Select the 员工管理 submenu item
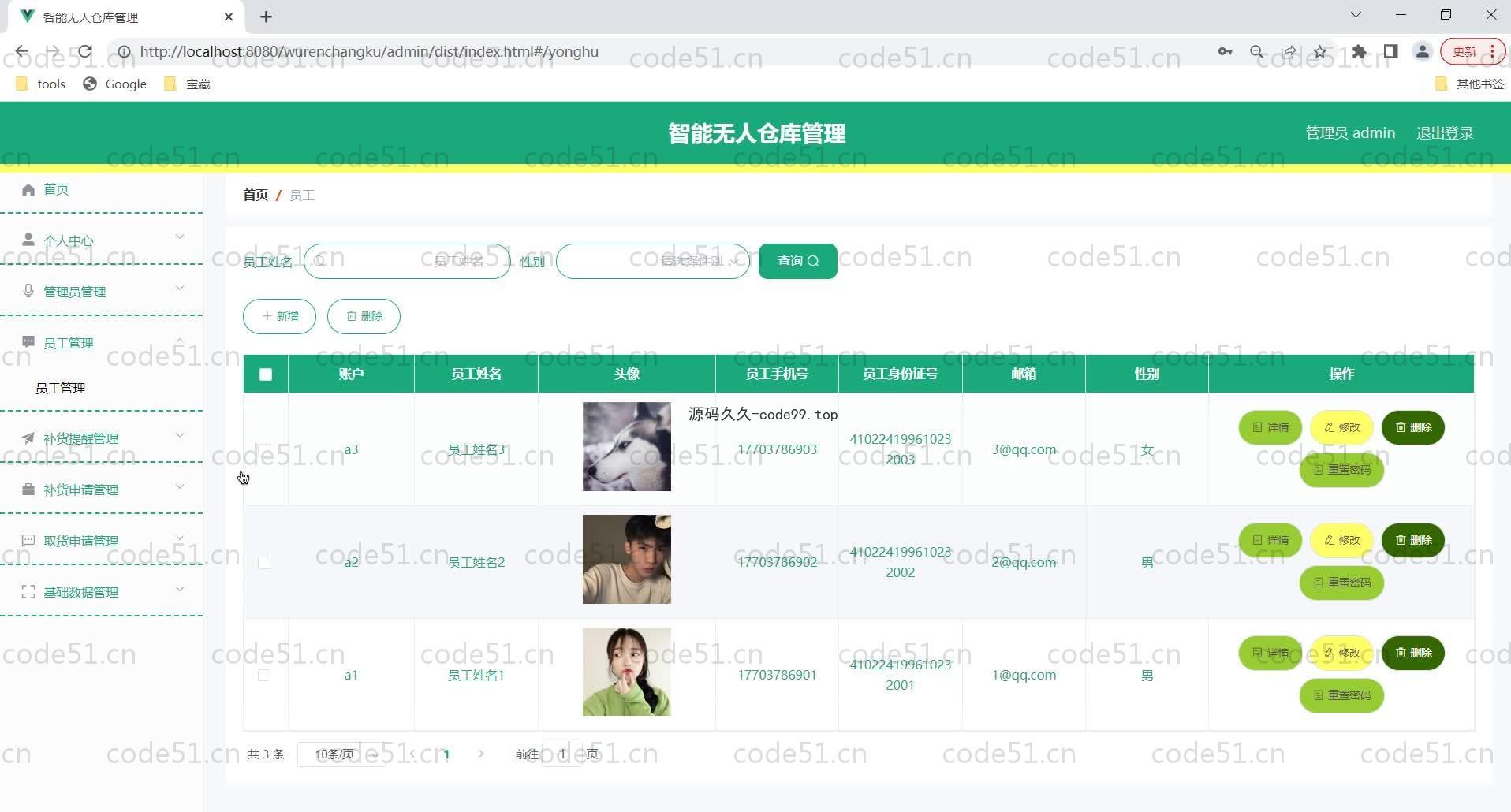The image size is (1511, 812). coord(61,388)
